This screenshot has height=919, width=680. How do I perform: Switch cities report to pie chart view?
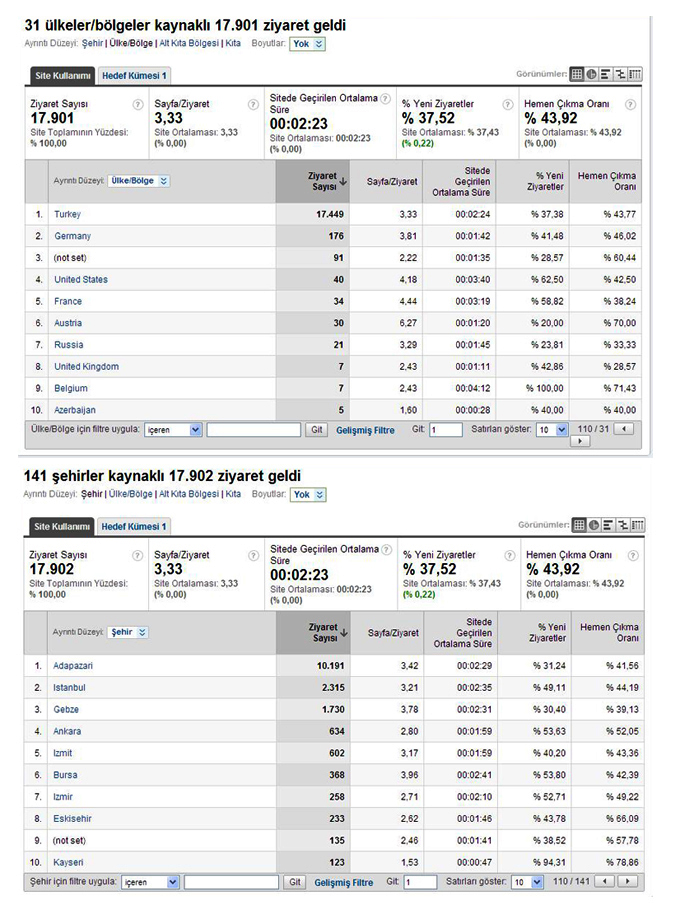point(594,525)
